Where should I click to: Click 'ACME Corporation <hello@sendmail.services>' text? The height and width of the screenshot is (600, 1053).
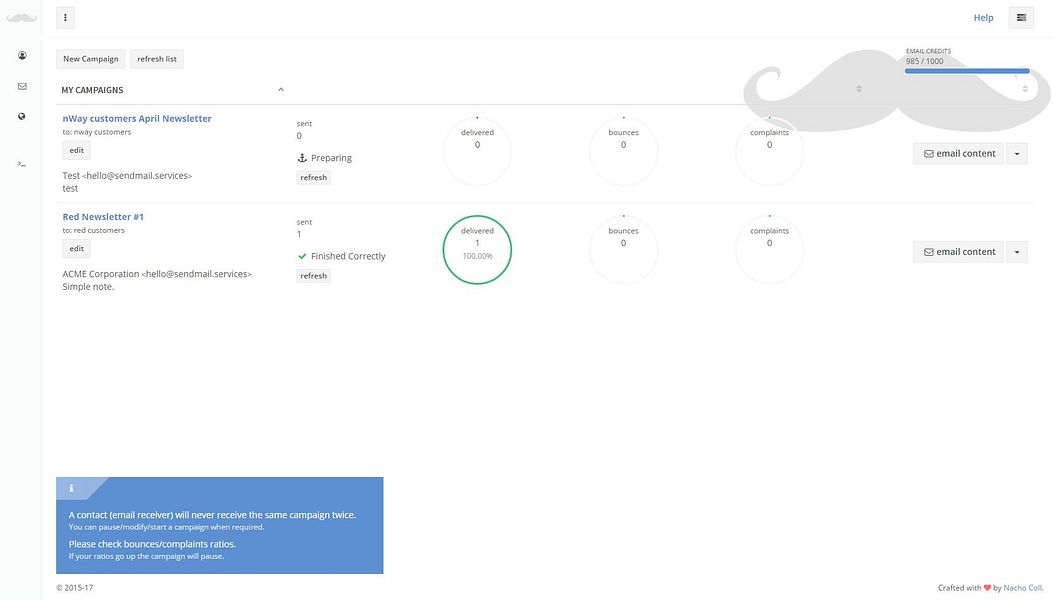(x=157, y=274)
